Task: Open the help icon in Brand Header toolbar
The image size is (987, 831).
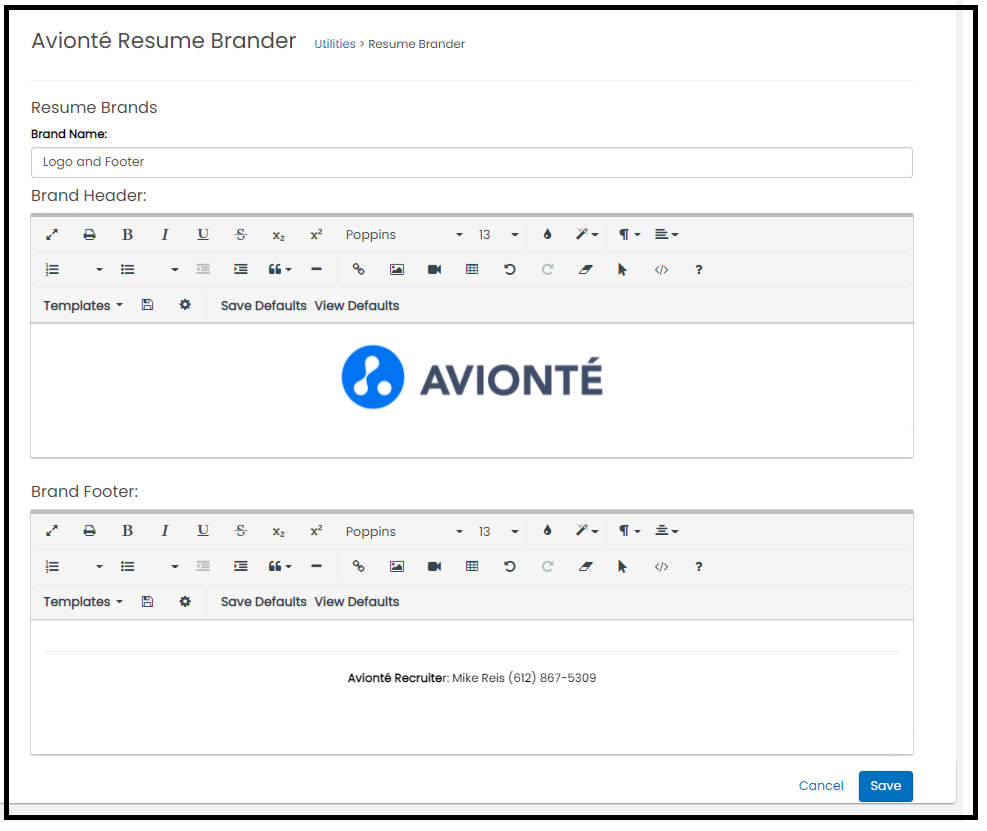Action: (699, 270)
